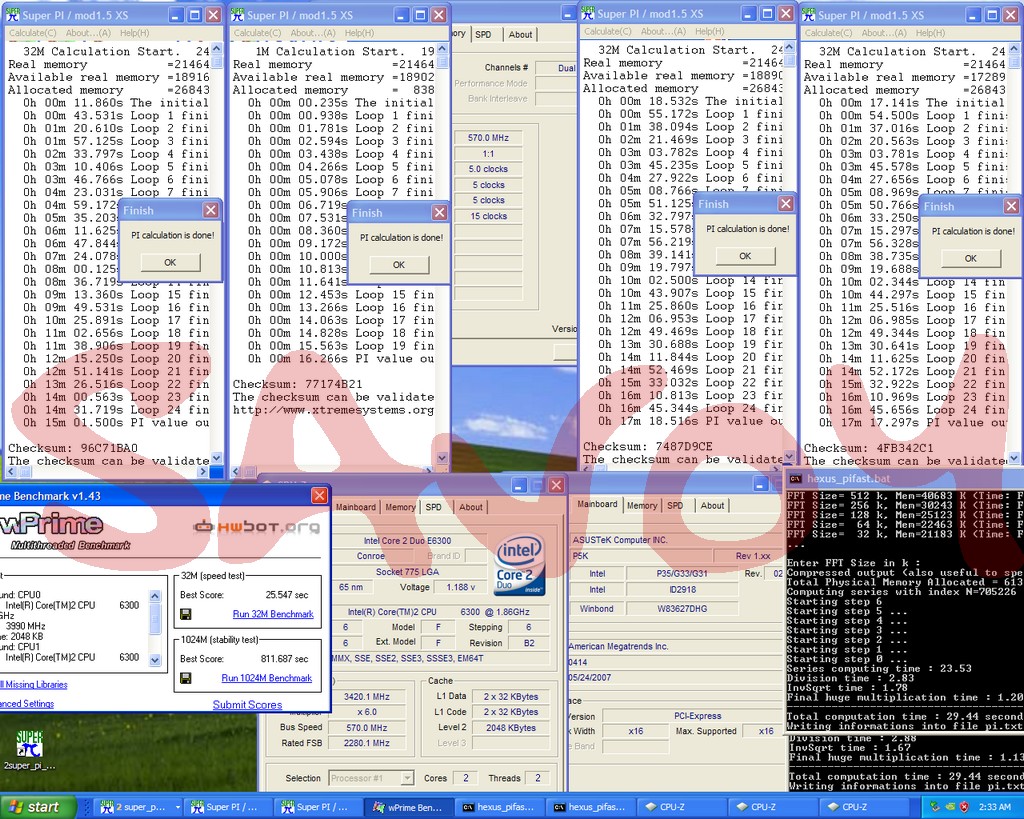Select Memory tab in CPU-Z window showing Core 2 Duo E6300

(400, 507)
